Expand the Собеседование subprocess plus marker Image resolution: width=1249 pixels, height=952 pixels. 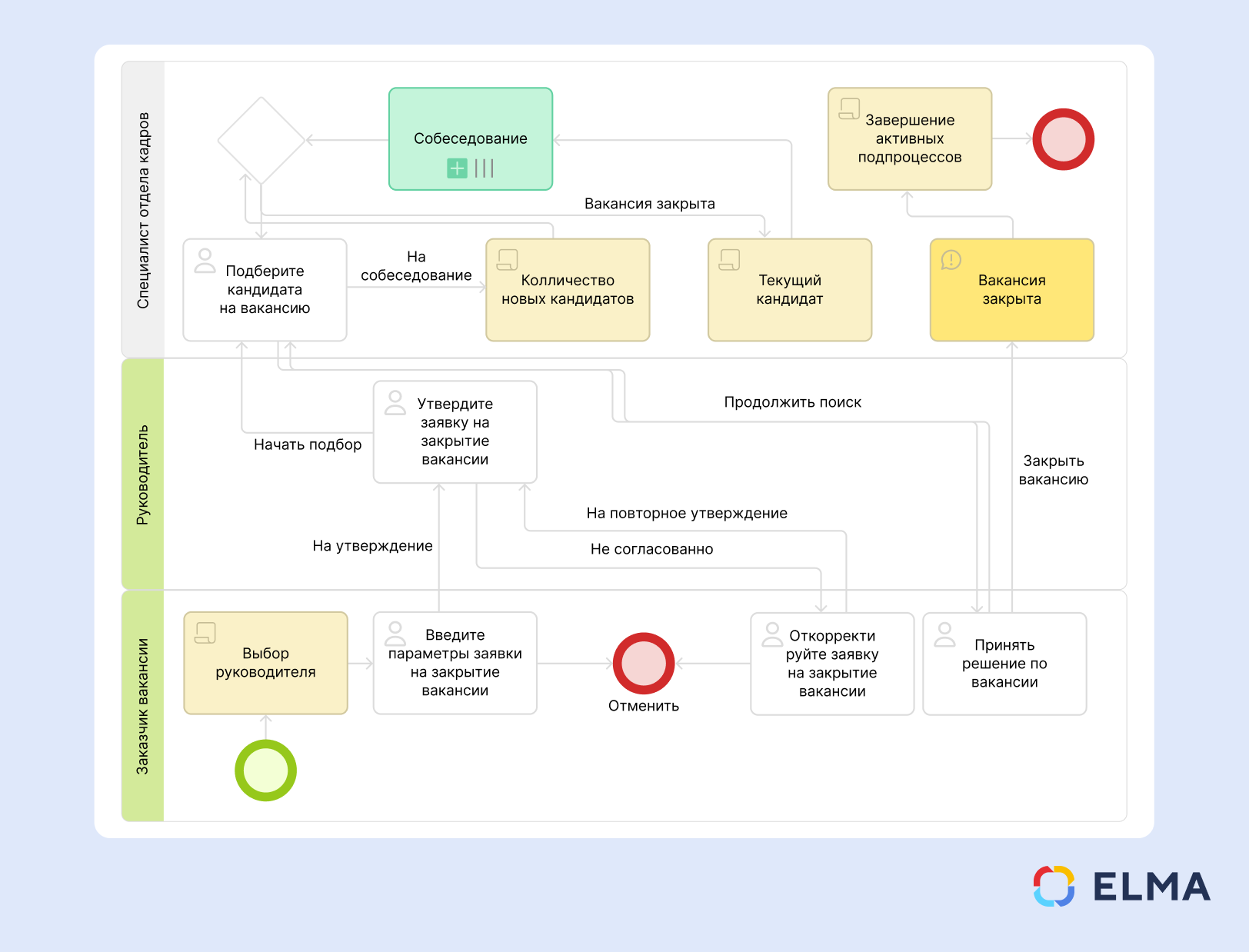[x=457, y=168]
